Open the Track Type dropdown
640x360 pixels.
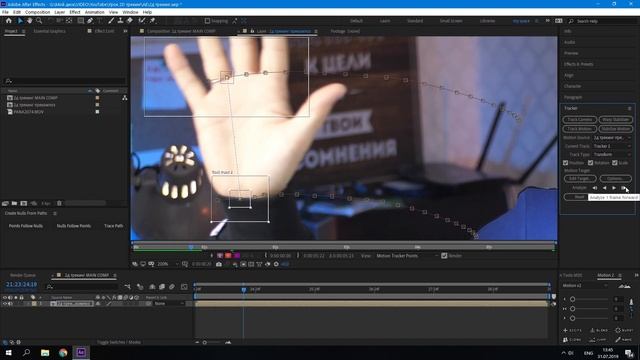[x=612, y=155]
